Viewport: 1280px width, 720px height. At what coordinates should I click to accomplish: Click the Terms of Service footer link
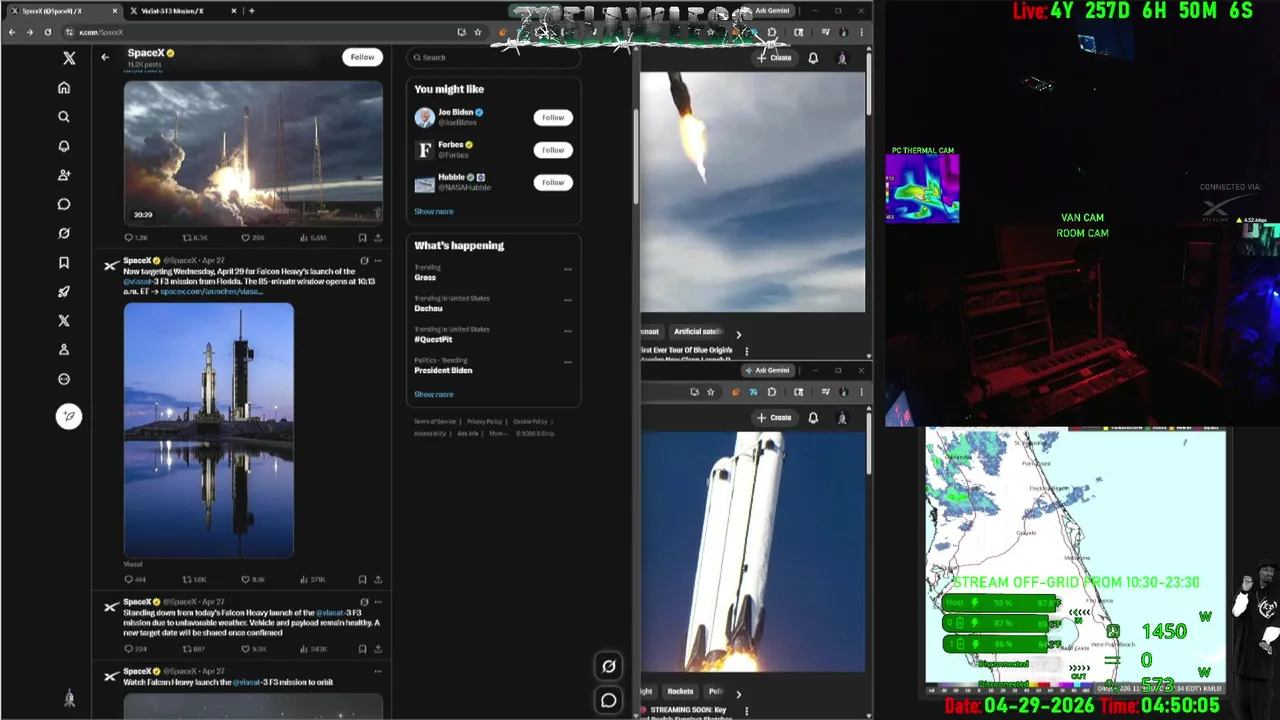(x=435, y=422)
